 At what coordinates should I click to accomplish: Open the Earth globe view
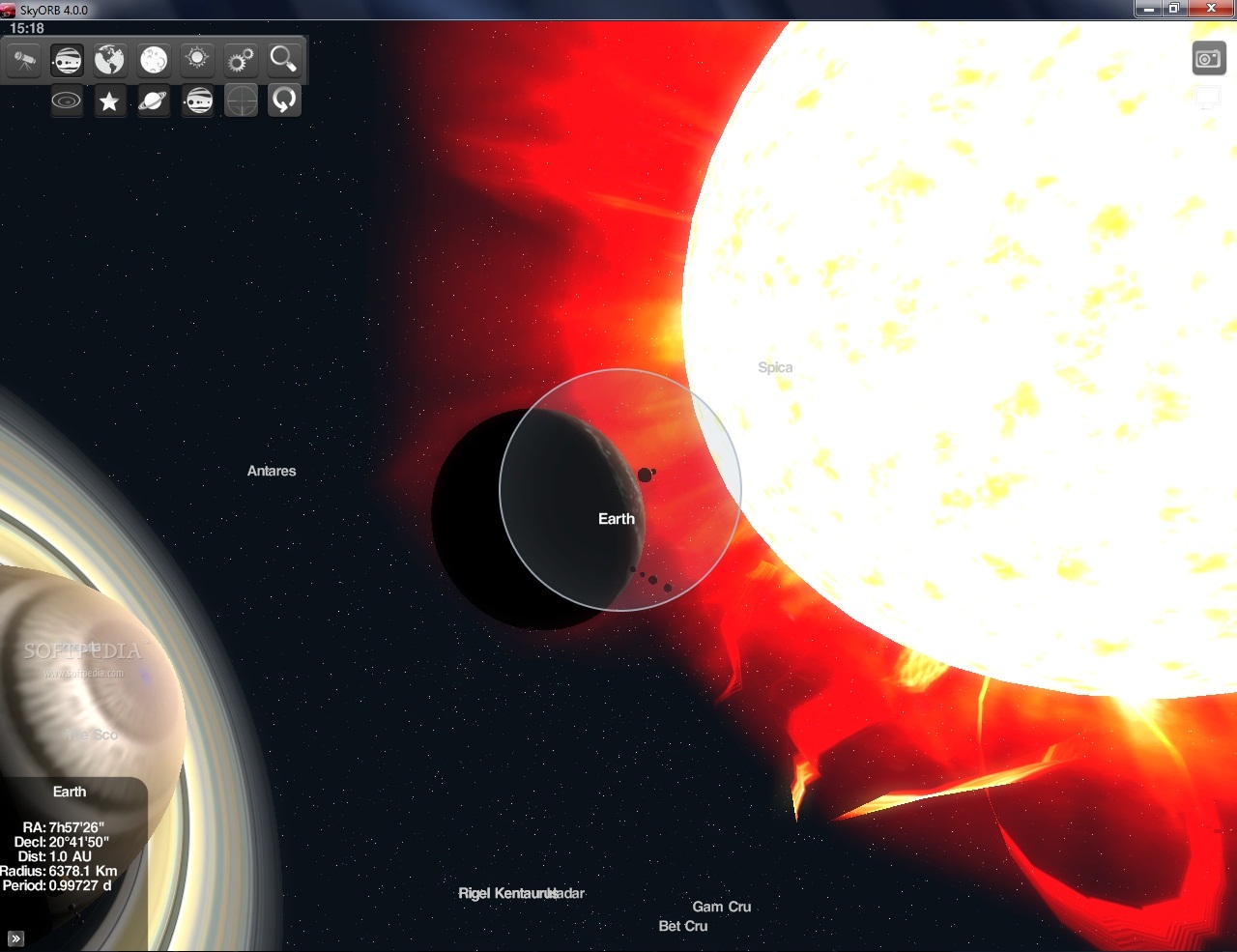click(x=110, y=60)
